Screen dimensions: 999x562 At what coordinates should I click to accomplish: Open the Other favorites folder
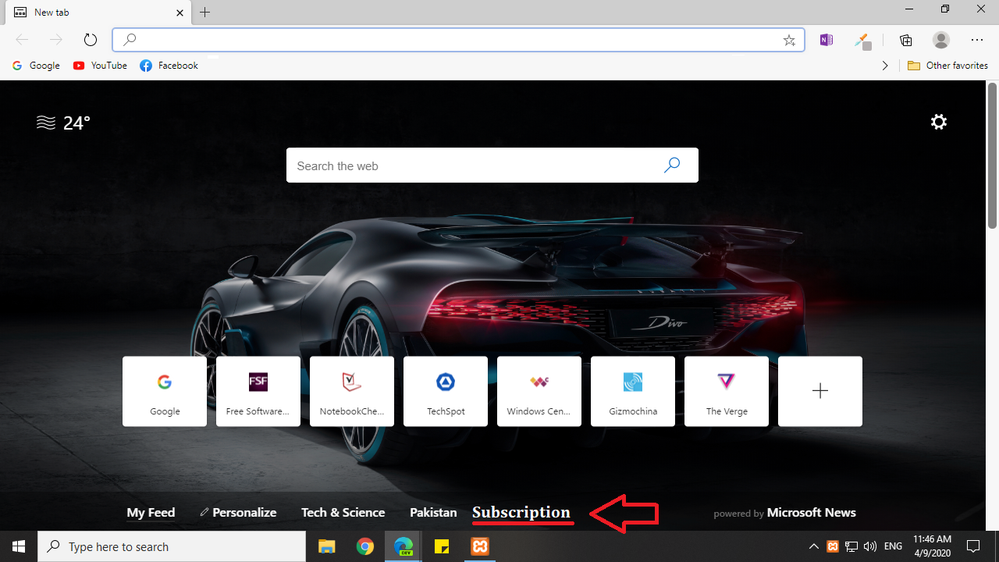click(x=947, y=66)
